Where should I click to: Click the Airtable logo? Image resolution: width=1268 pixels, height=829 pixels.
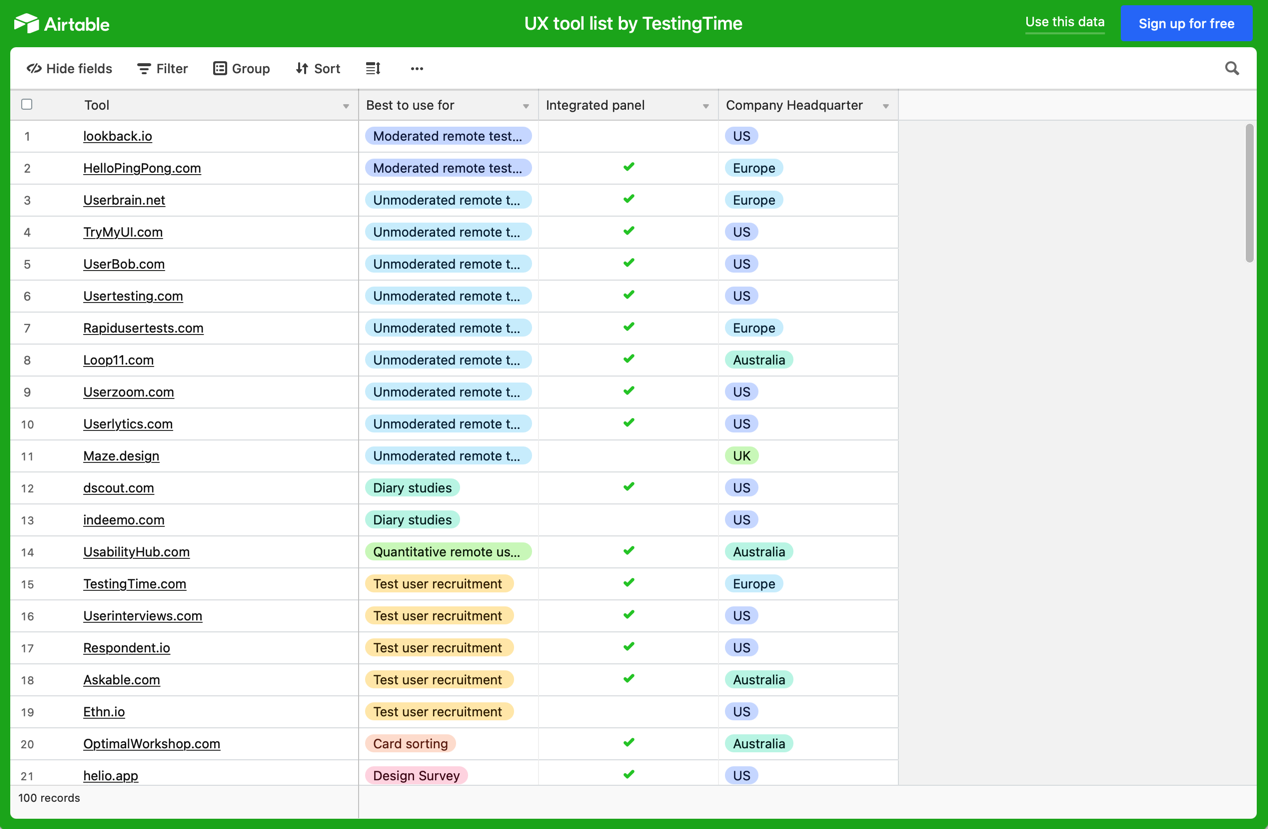61,23
